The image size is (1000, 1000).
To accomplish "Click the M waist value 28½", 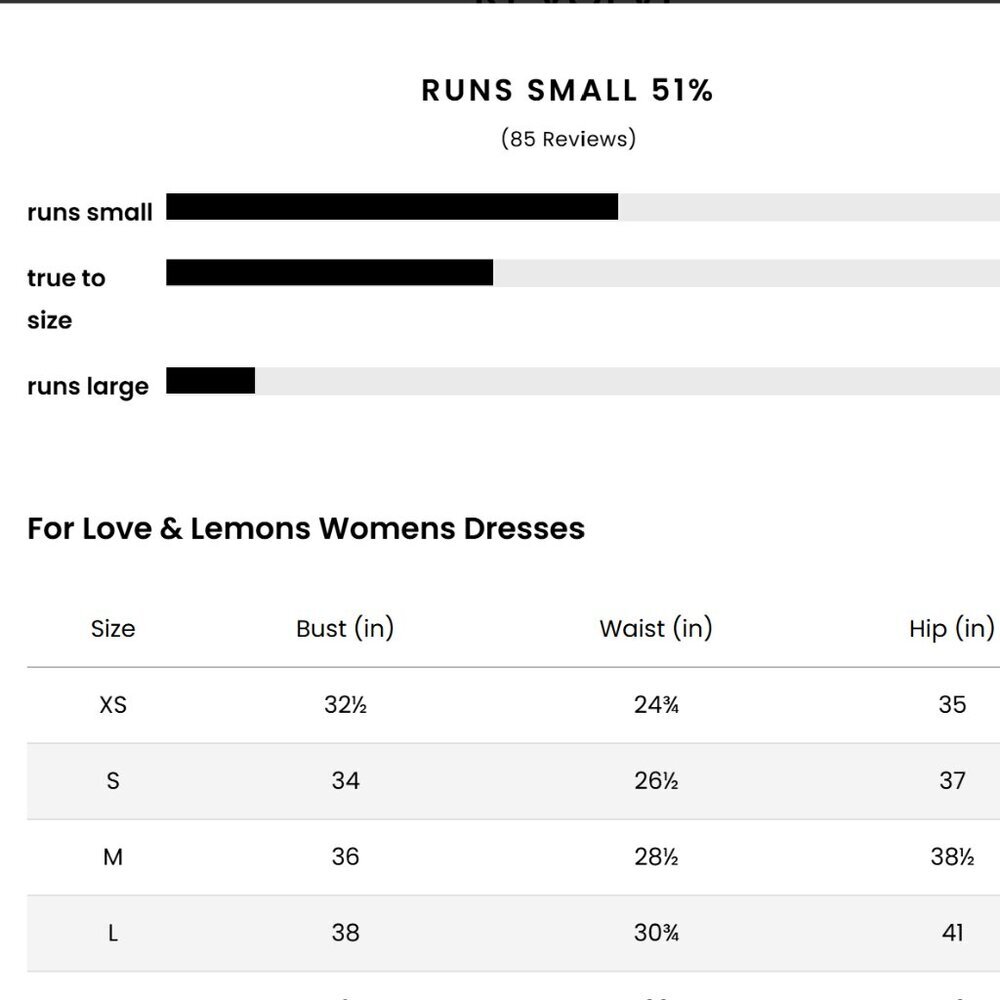I will tap(656, 857).
